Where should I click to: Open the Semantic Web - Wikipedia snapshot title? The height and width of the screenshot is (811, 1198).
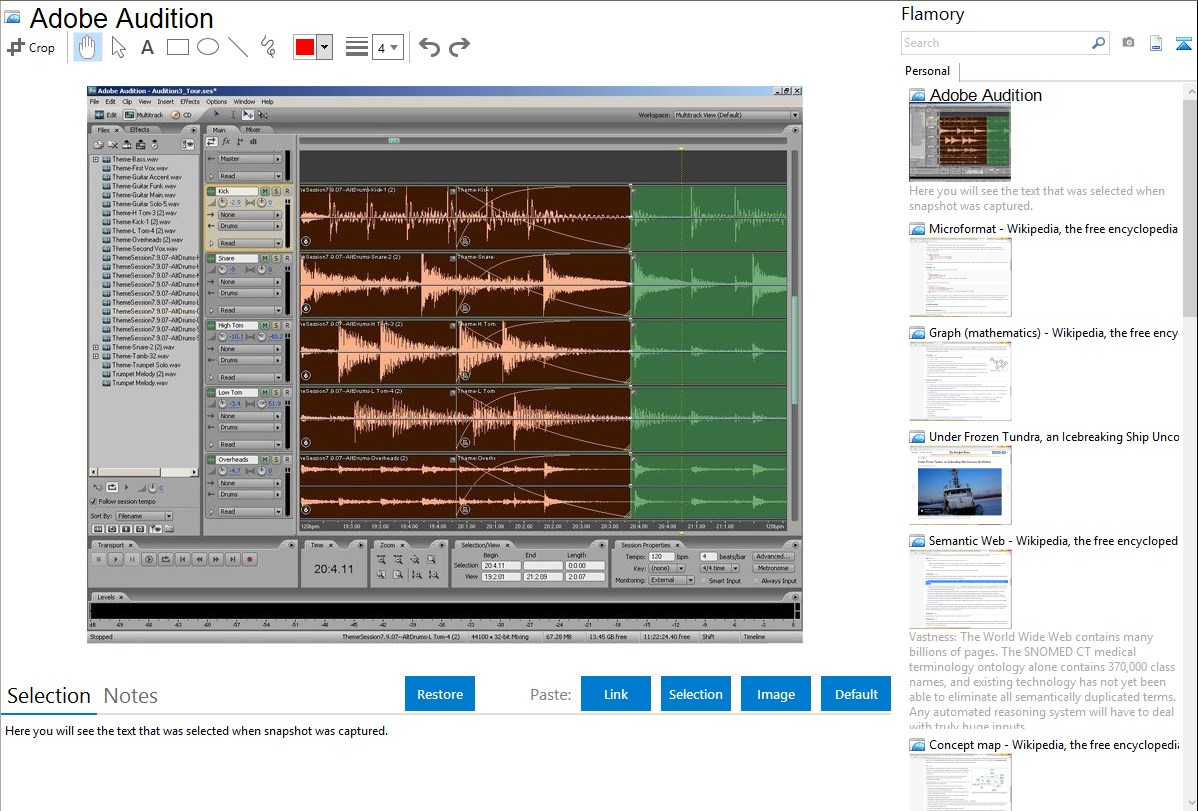[x=1054, y=541]
